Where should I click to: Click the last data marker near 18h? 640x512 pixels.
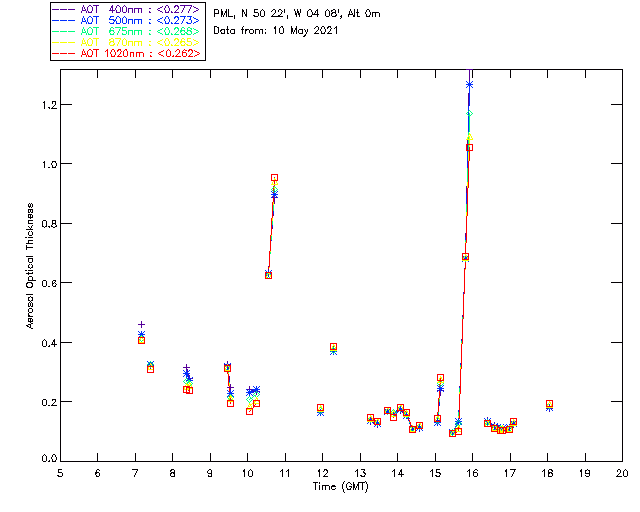click(549, 404)
